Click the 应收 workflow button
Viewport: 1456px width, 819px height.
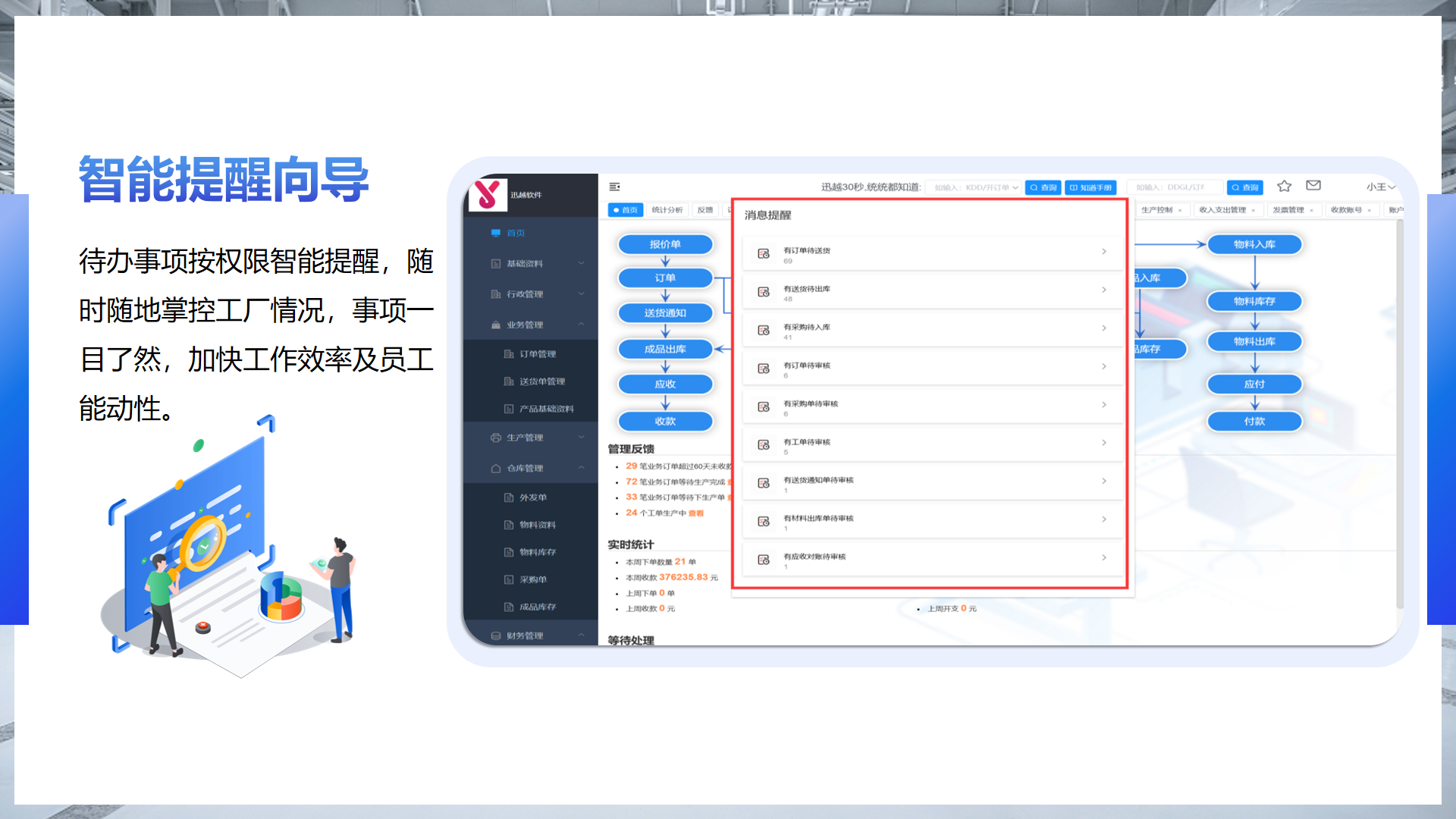(x=665, y=384)
